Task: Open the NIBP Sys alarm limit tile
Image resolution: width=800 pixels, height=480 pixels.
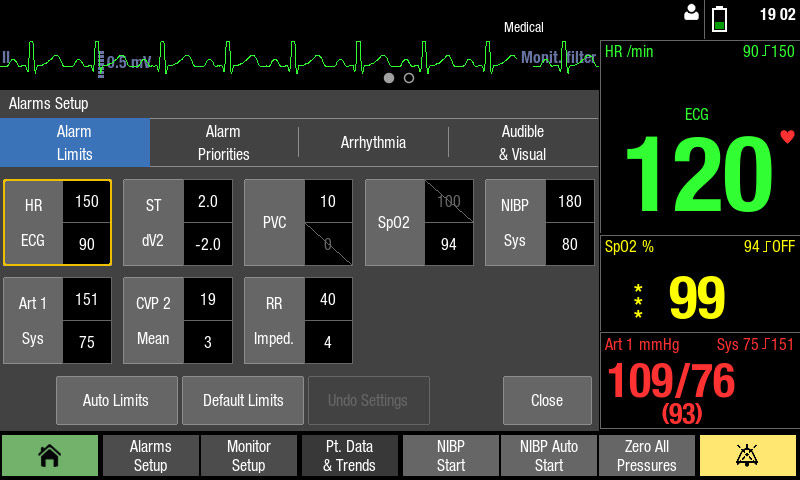Action: pyautogui.click(x=539, y=222)
